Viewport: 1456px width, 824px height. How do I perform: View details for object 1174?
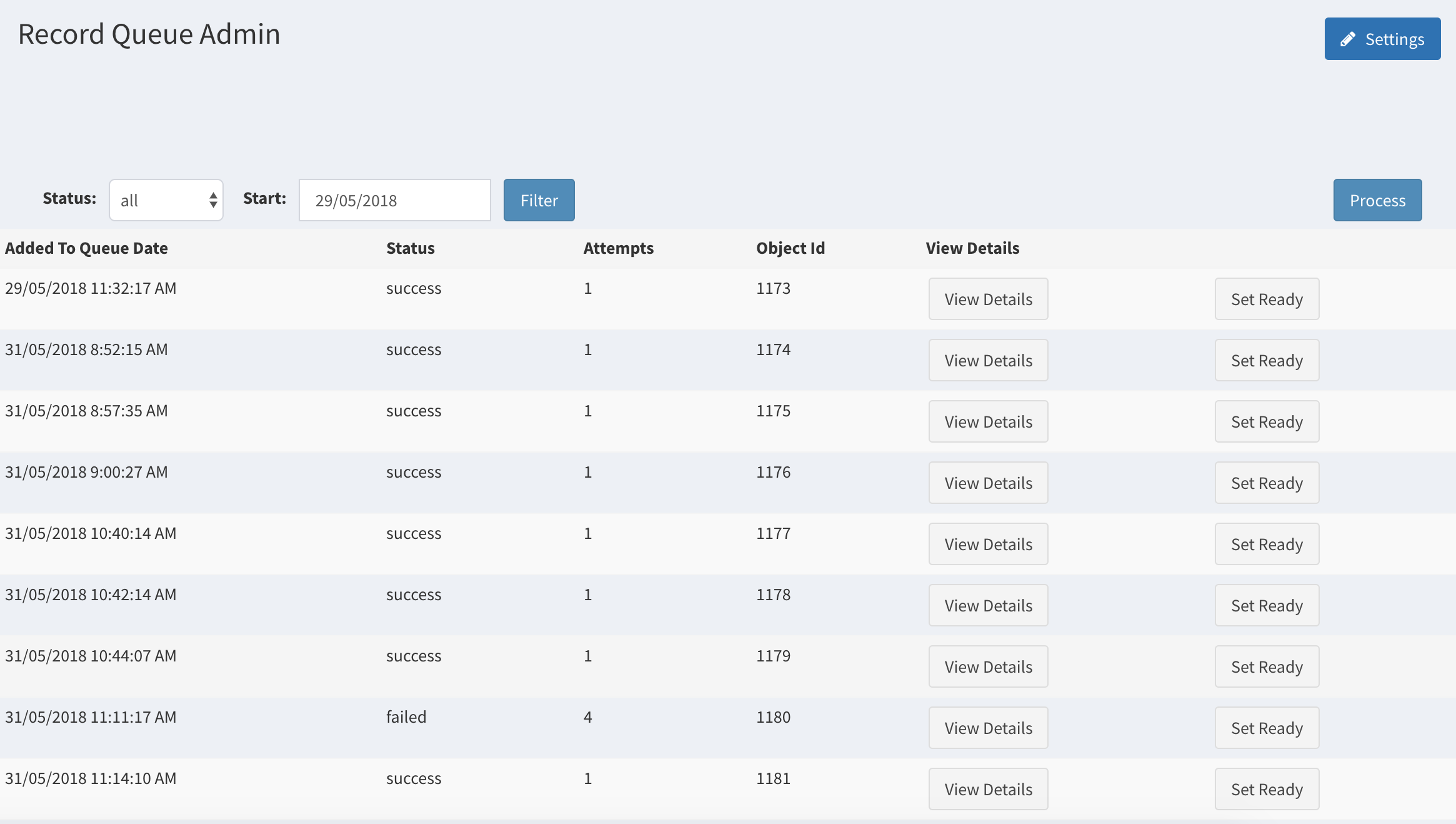click(988, 360)
